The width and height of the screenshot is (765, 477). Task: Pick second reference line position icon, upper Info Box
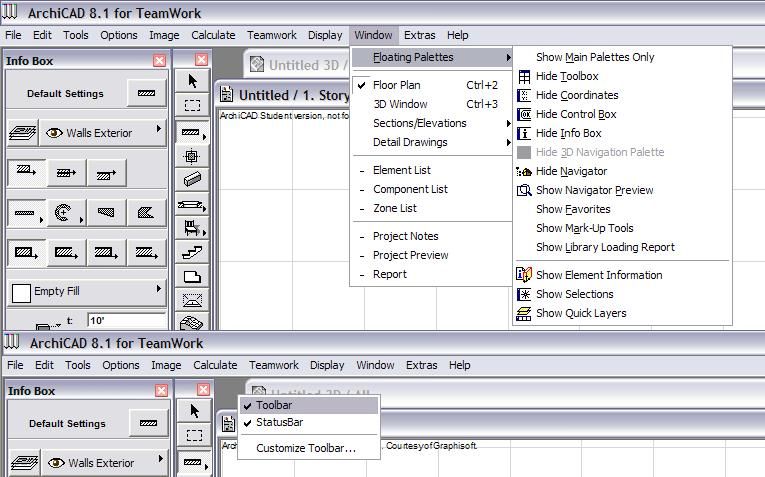[66, 253]
